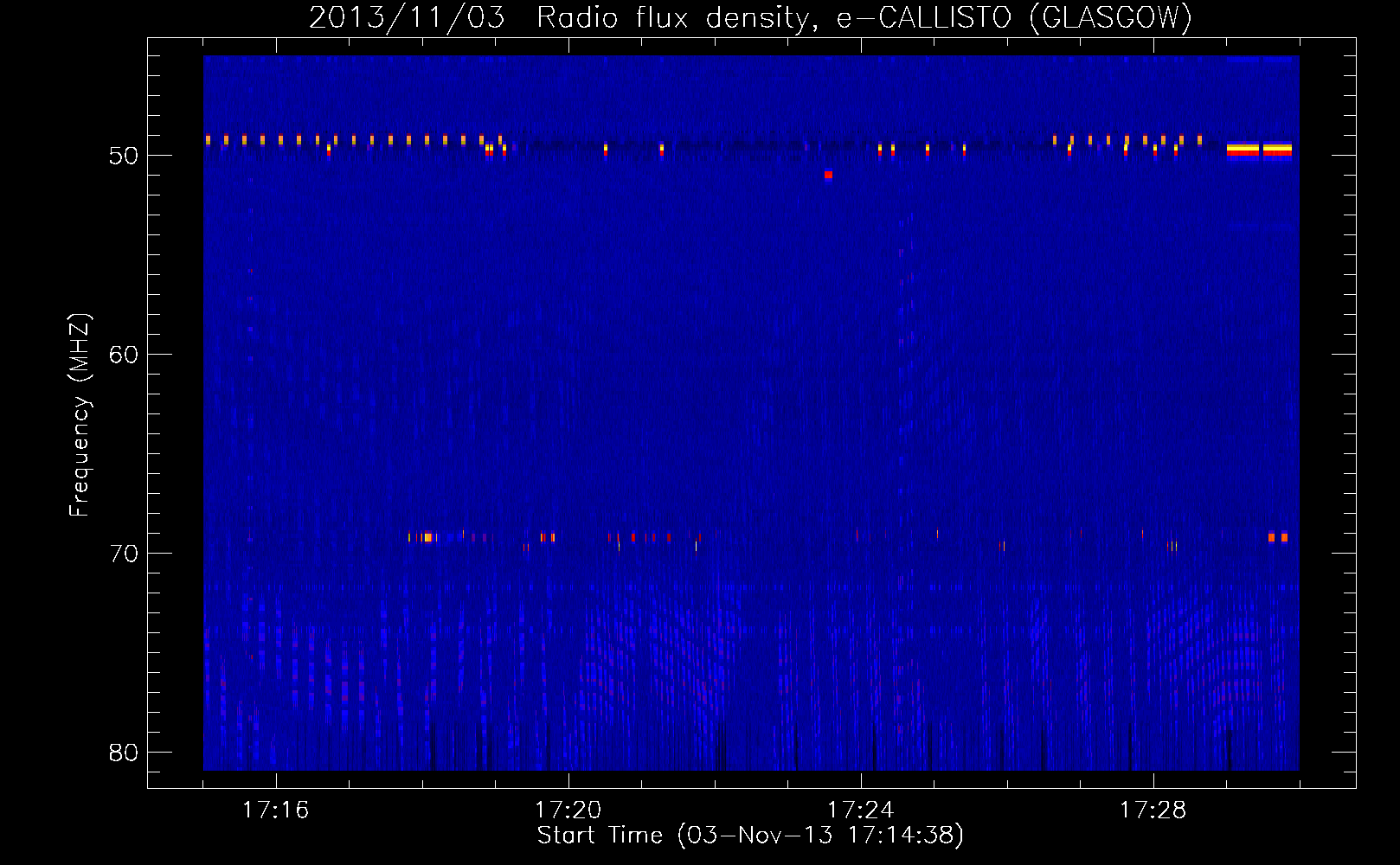Click the 17:16 time tick label

pyautogui.click(x=275, y=810)
